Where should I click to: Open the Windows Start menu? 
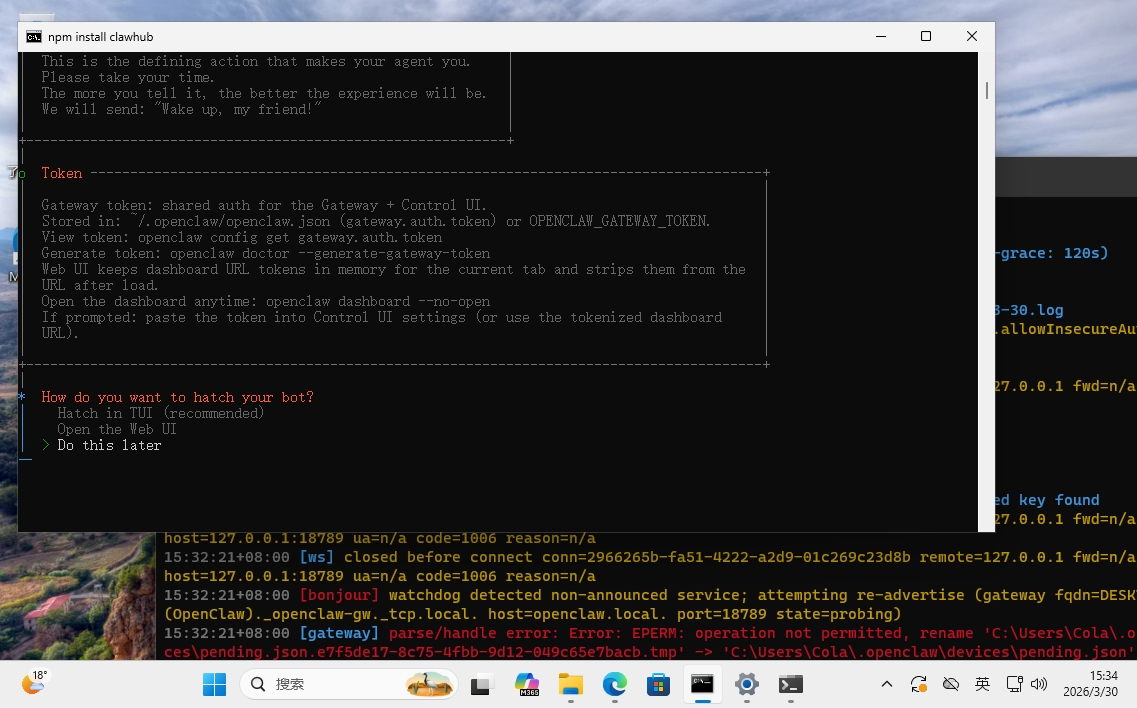click(x=214, y=684)
